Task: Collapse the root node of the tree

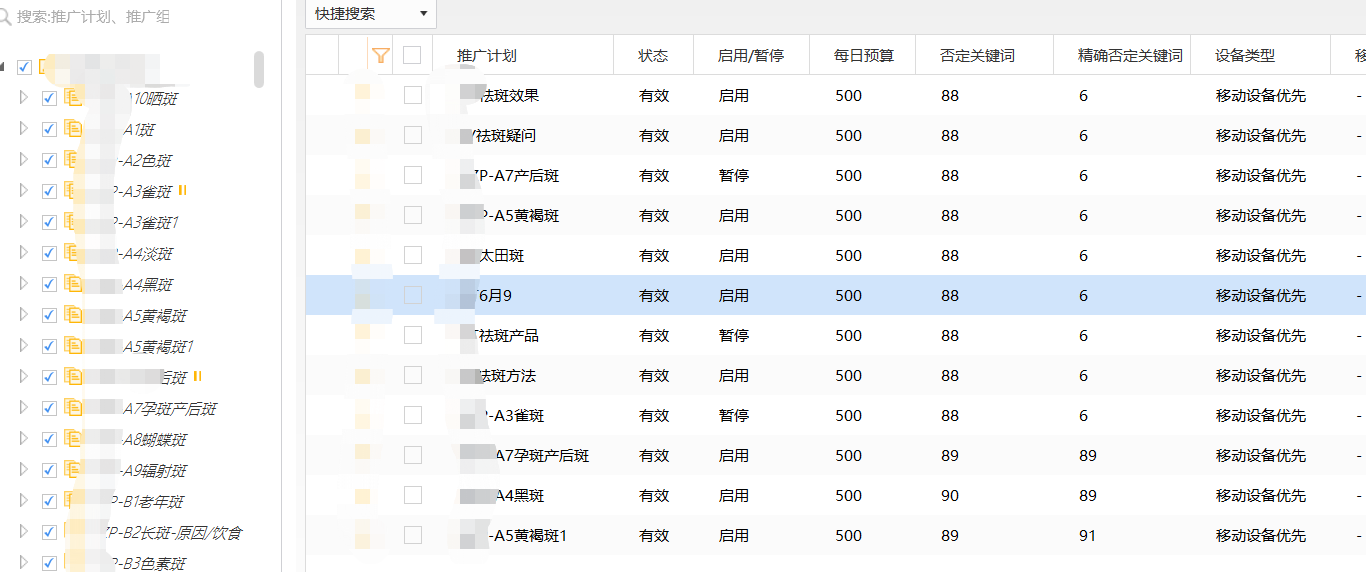Action: click(3, 67)
